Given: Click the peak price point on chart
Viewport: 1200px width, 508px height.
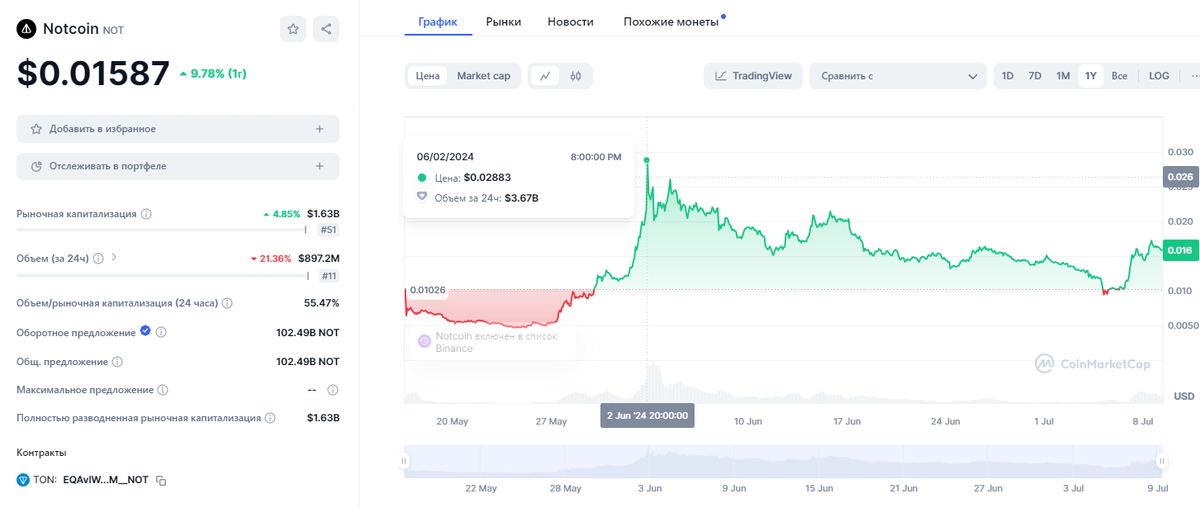Looking at the screenshot, I should tap(647, 160).
